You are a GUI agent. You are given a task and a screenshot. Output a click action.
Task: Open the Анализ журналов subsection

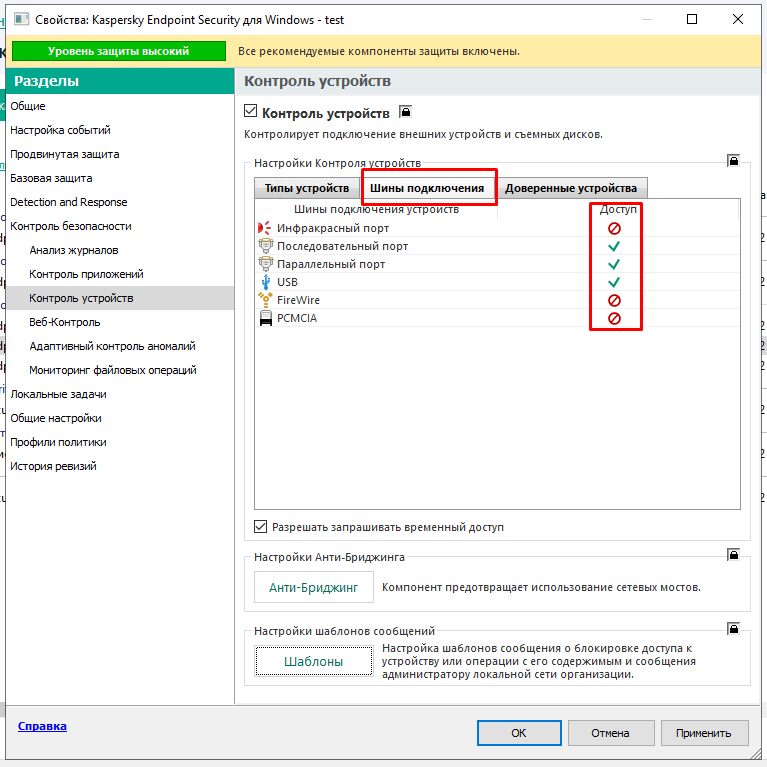pos(120,250)
